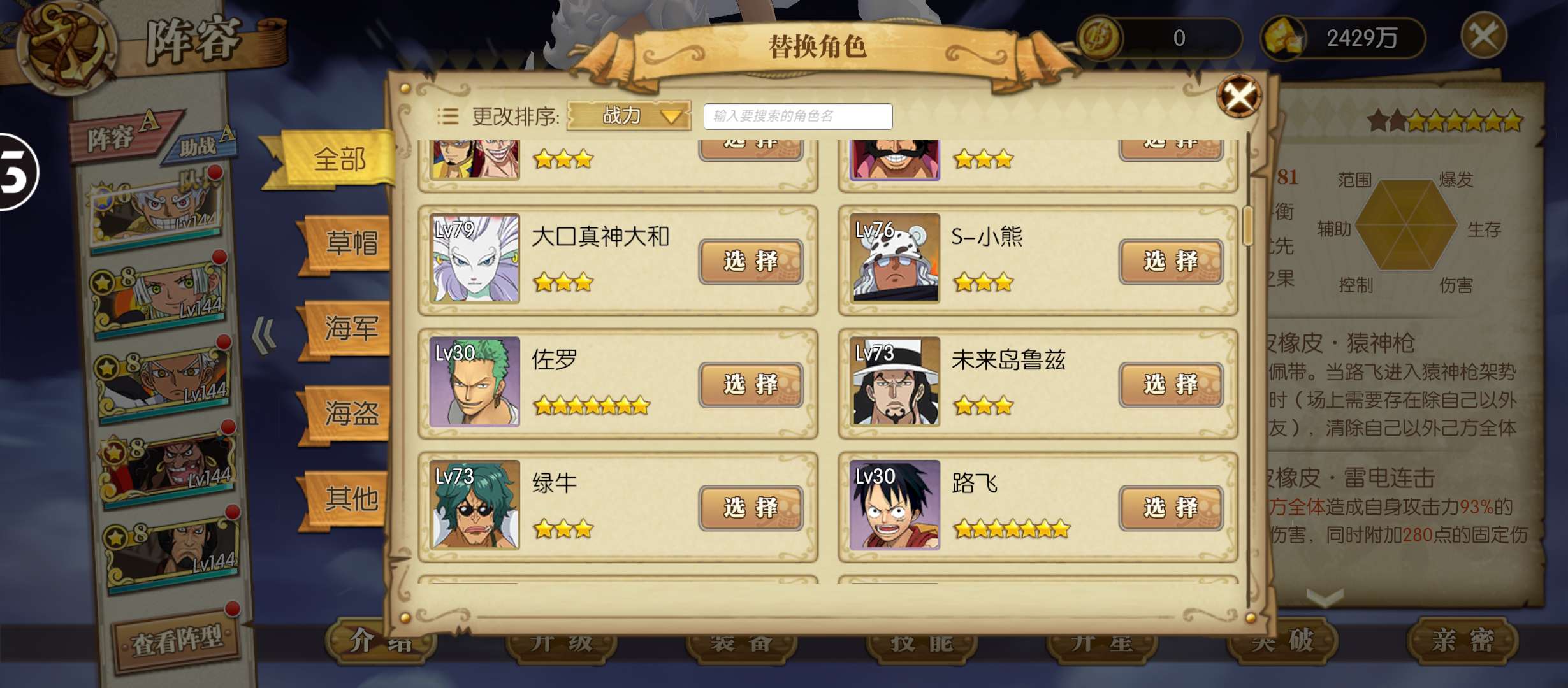Switch to the 海盗 filter tab
1568x688 pixels.
click(348, 413)
